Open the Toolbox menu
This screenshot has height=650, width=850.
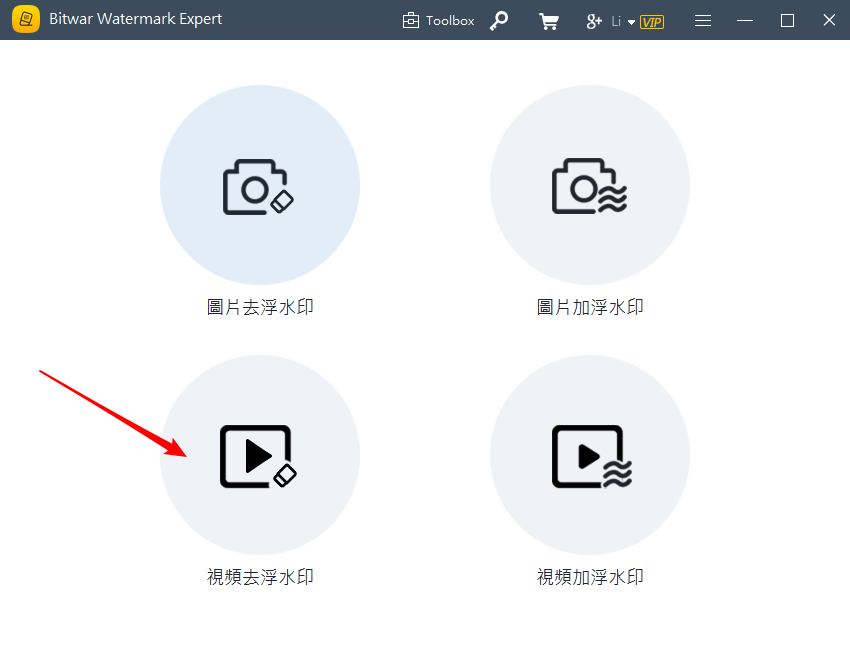pyautogui.click(x=439, y=21)
